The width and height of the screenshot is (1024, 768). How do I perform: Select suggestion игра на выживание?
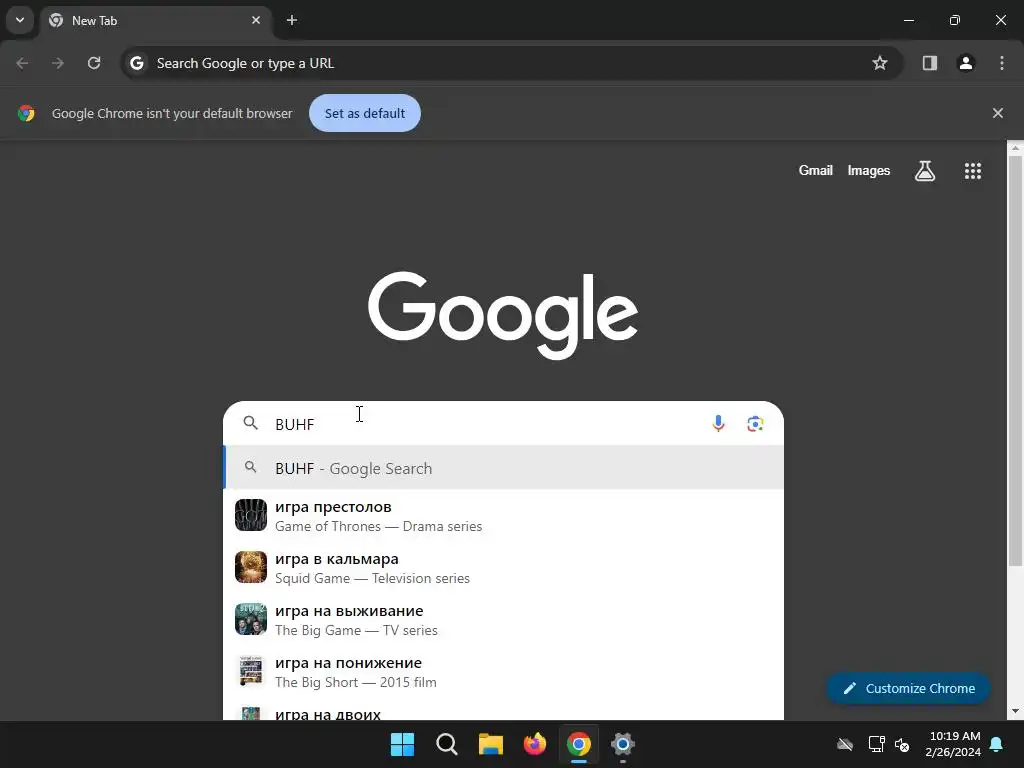coord(504,620)
